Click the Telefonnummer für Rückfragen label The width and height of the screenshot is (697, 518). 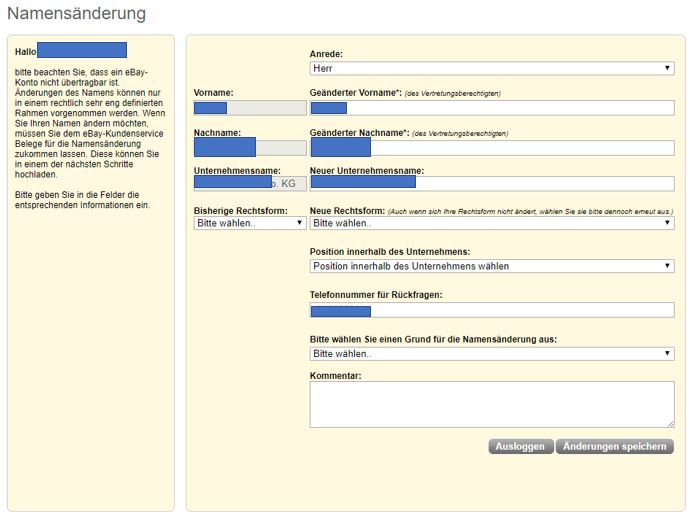[x=376, y=295]
